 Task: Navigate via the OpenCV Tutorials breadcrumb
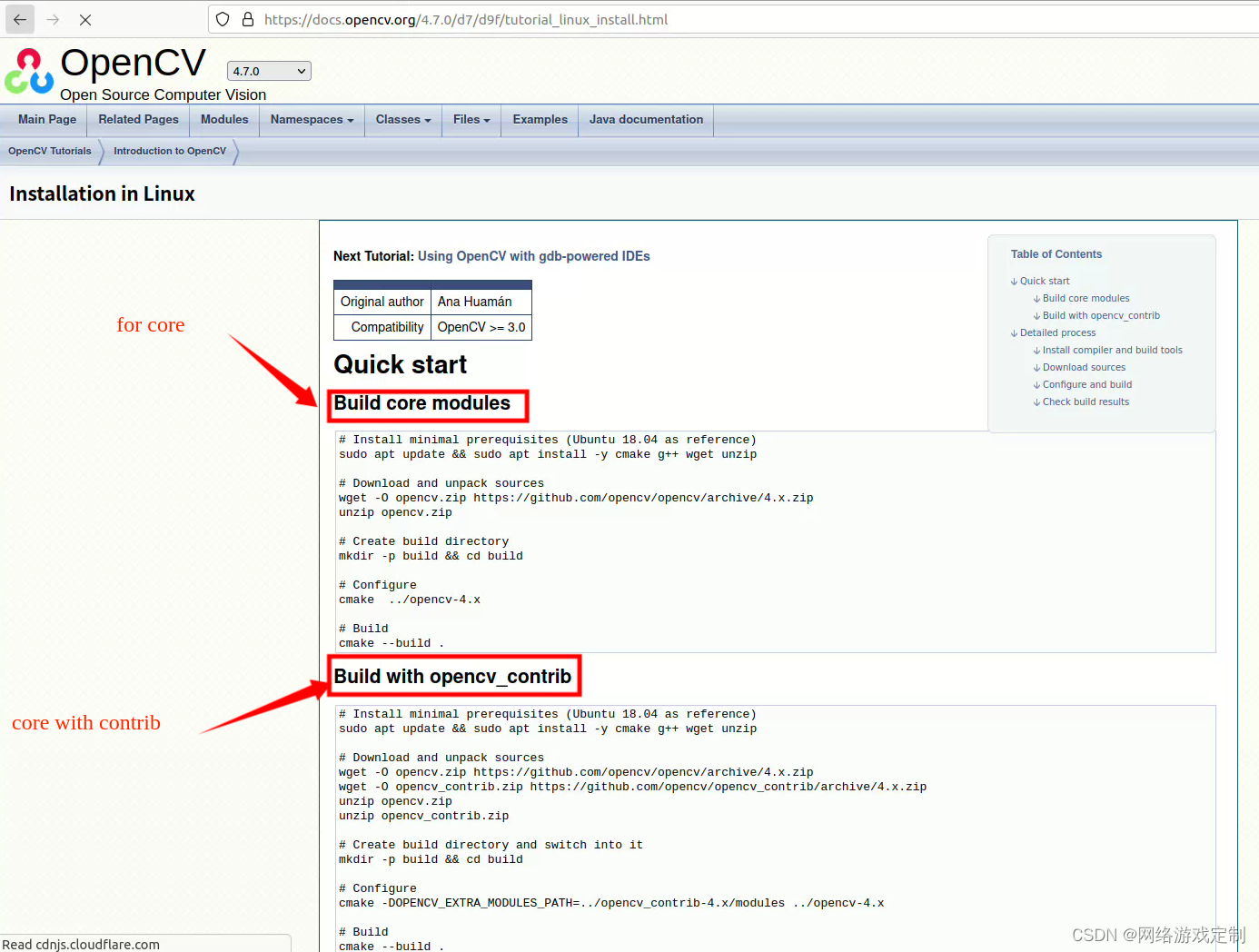point(48,151)
